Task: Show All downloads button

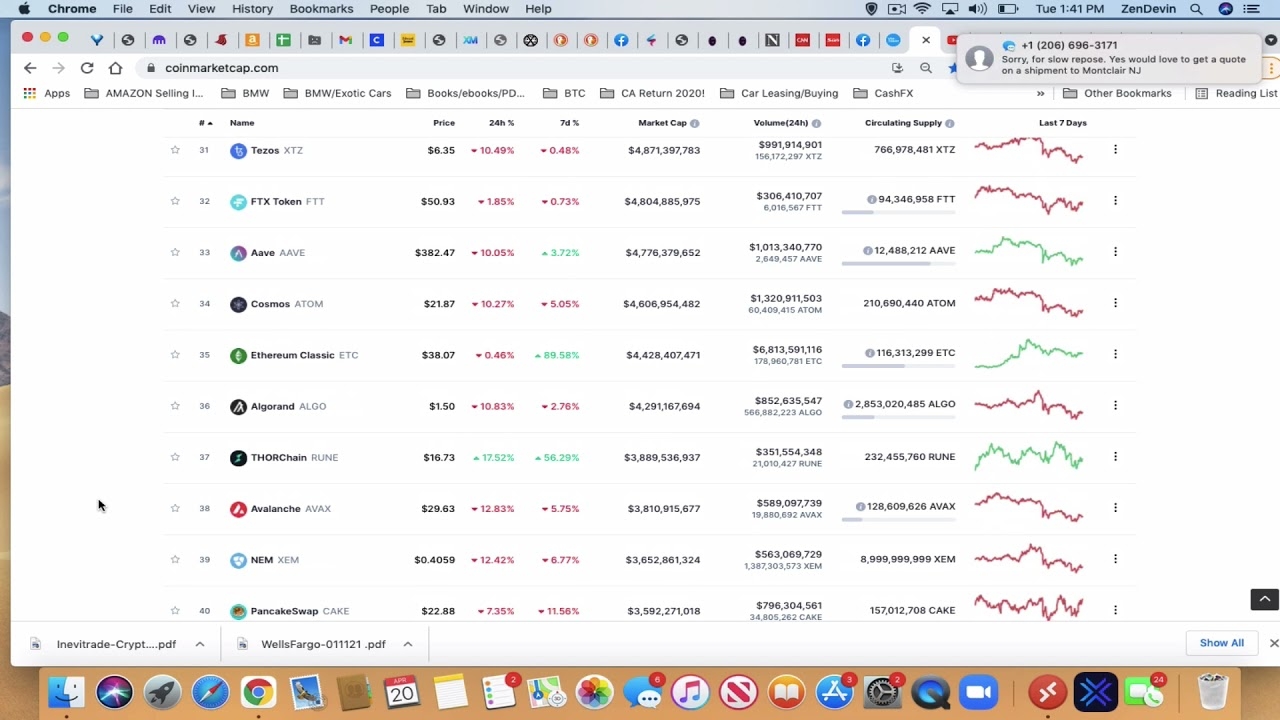Action: (1222, 643)
